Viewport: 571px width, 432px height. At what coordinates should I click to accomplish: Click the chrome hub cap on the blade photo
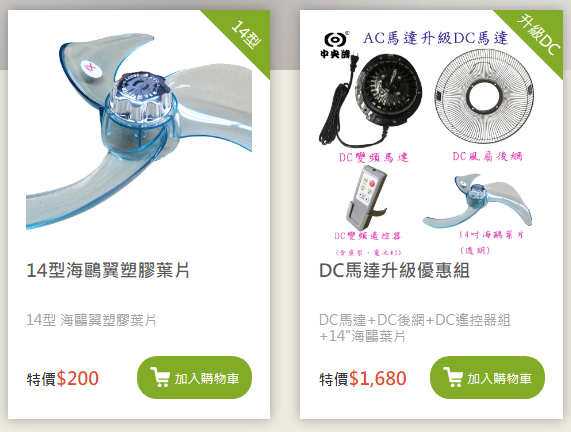click(140, 95)
